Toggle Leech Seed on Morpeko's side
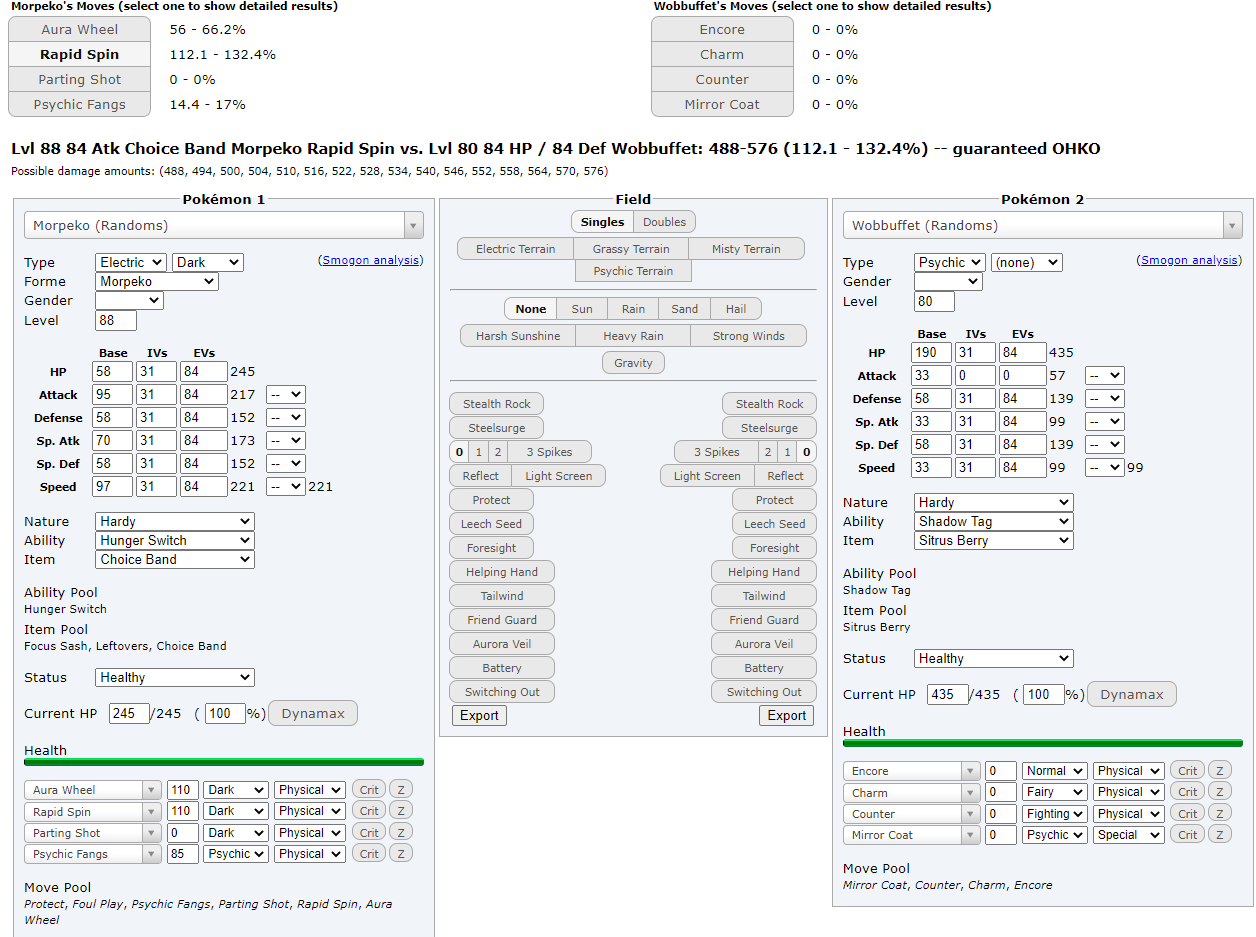 (x=491, y=524)
